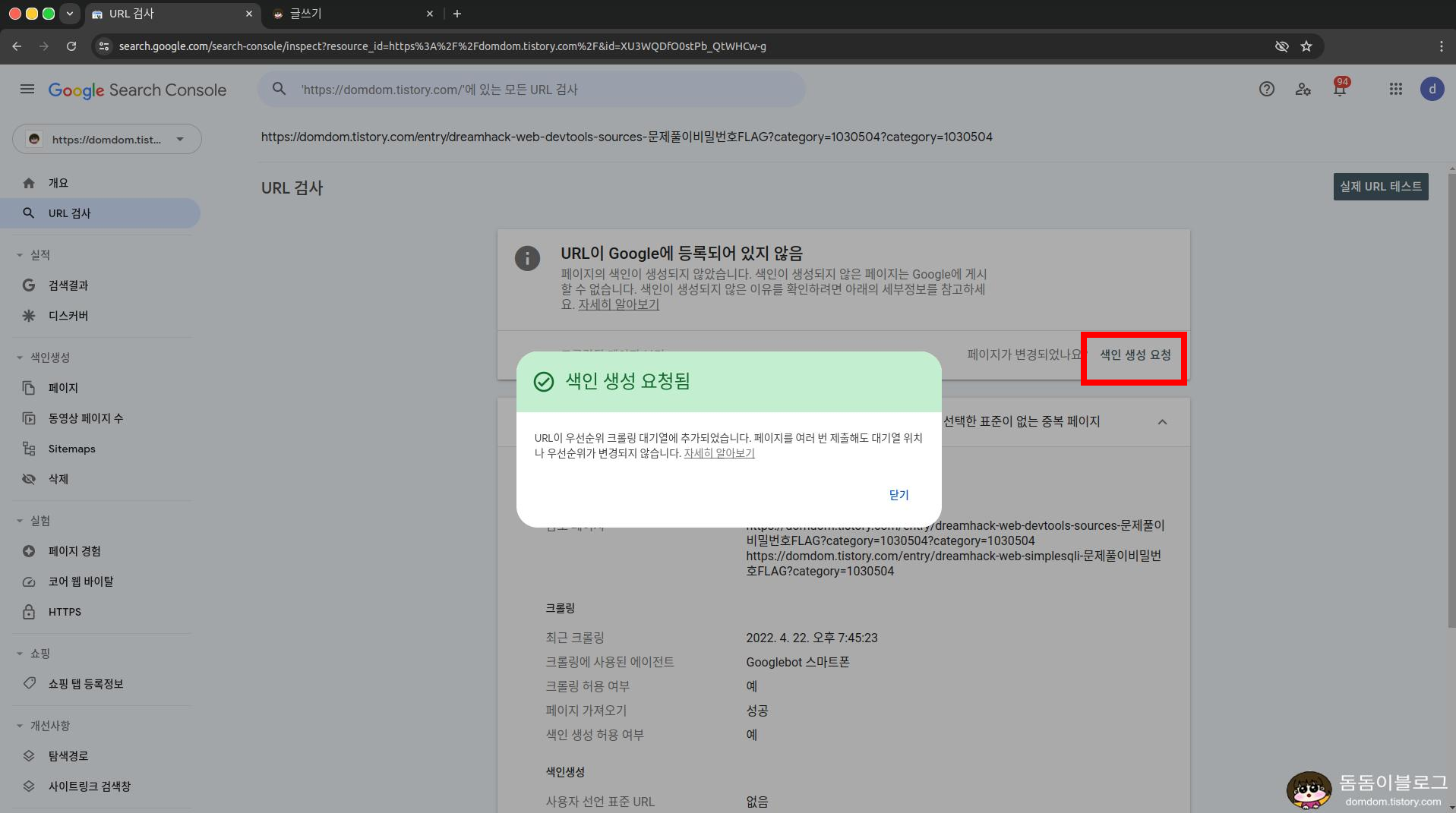The width and height of the screenshot is (1456, 813).
Task: Click 자세히 알아보기 link in dialog
Action: (719, 453)
